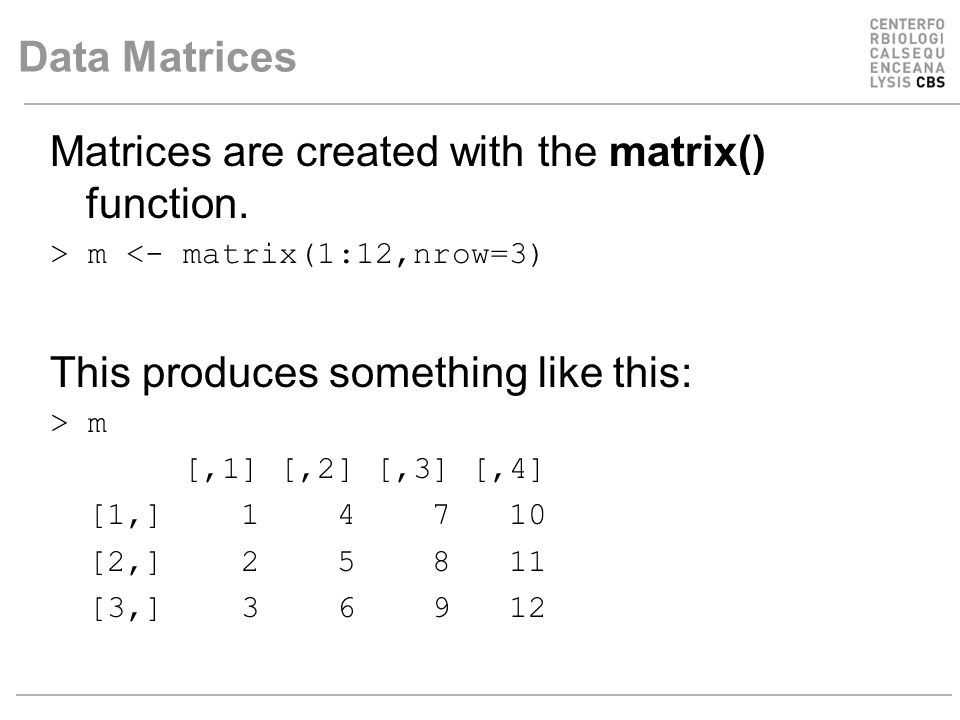Click the [1,] row label
This screenshot has width=960, height=720.
click(126, 515)
